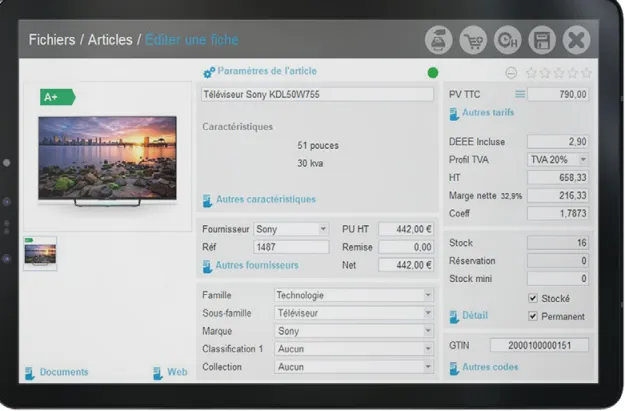The image size is (625, 411).
Task: Expand the Marque Sony dropdown
Action: (428, 331)
